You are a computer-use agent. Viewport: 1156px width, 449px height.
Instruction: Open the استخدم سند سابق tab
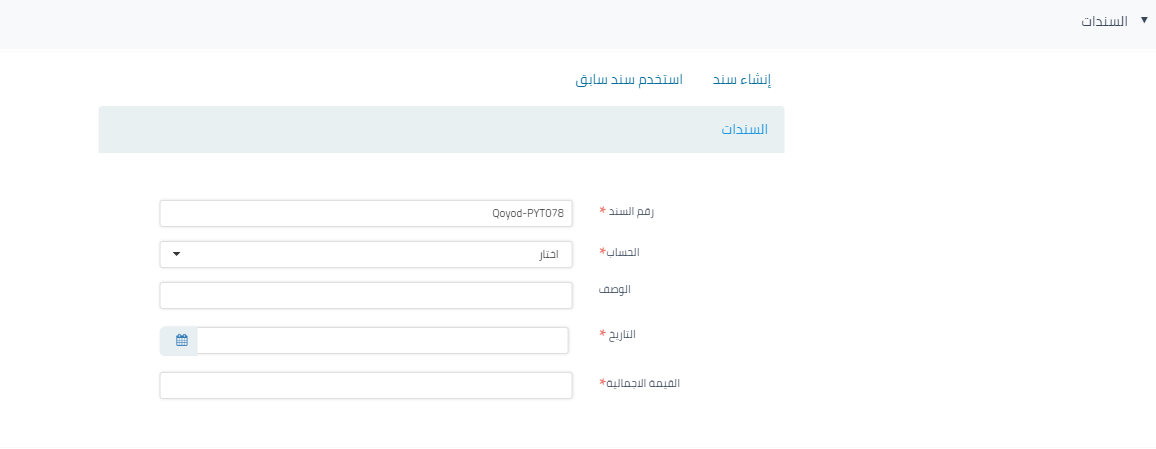point(628,79)
